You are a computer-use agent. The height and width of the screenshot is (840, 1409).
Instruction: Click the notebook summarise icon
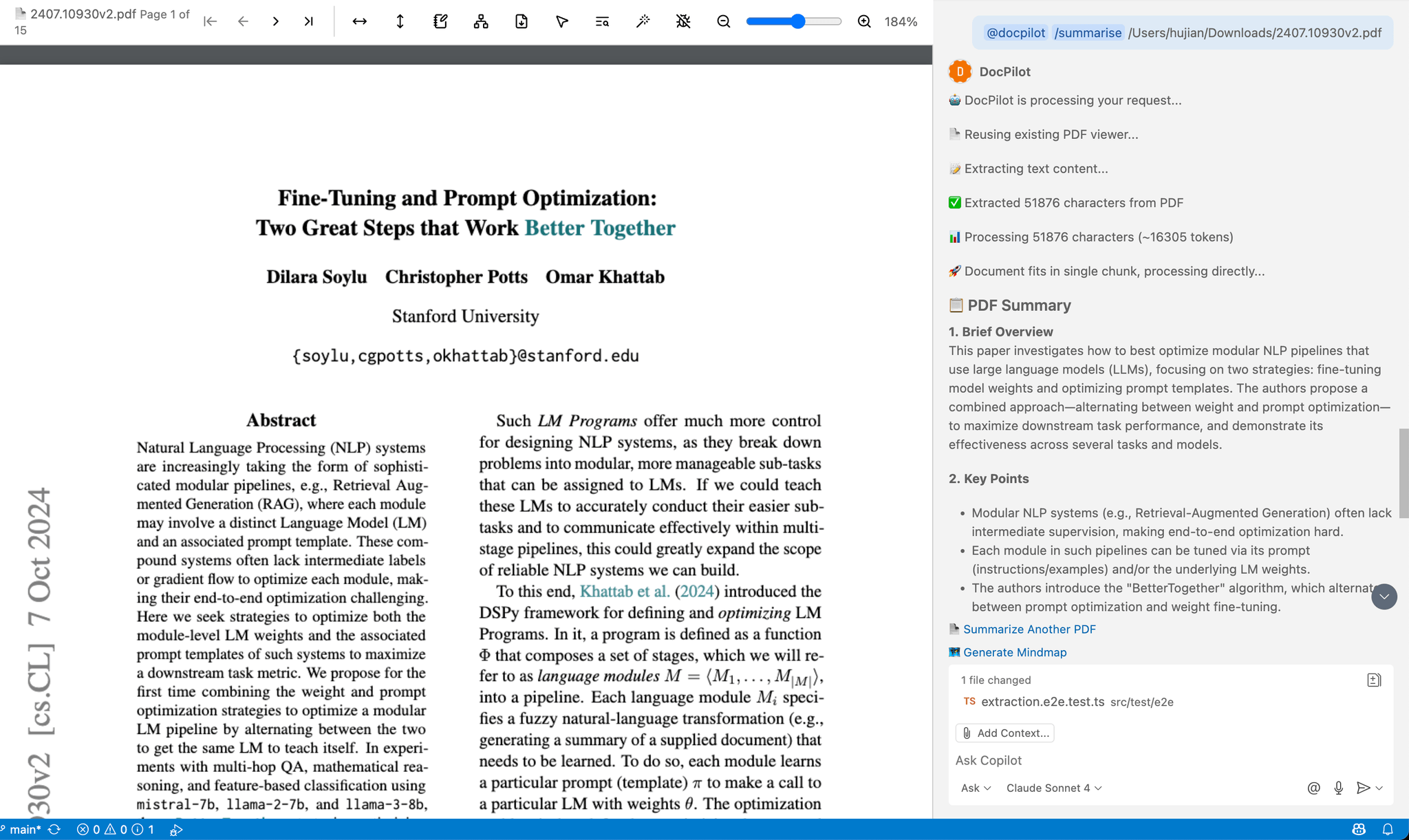pos(440,21)
